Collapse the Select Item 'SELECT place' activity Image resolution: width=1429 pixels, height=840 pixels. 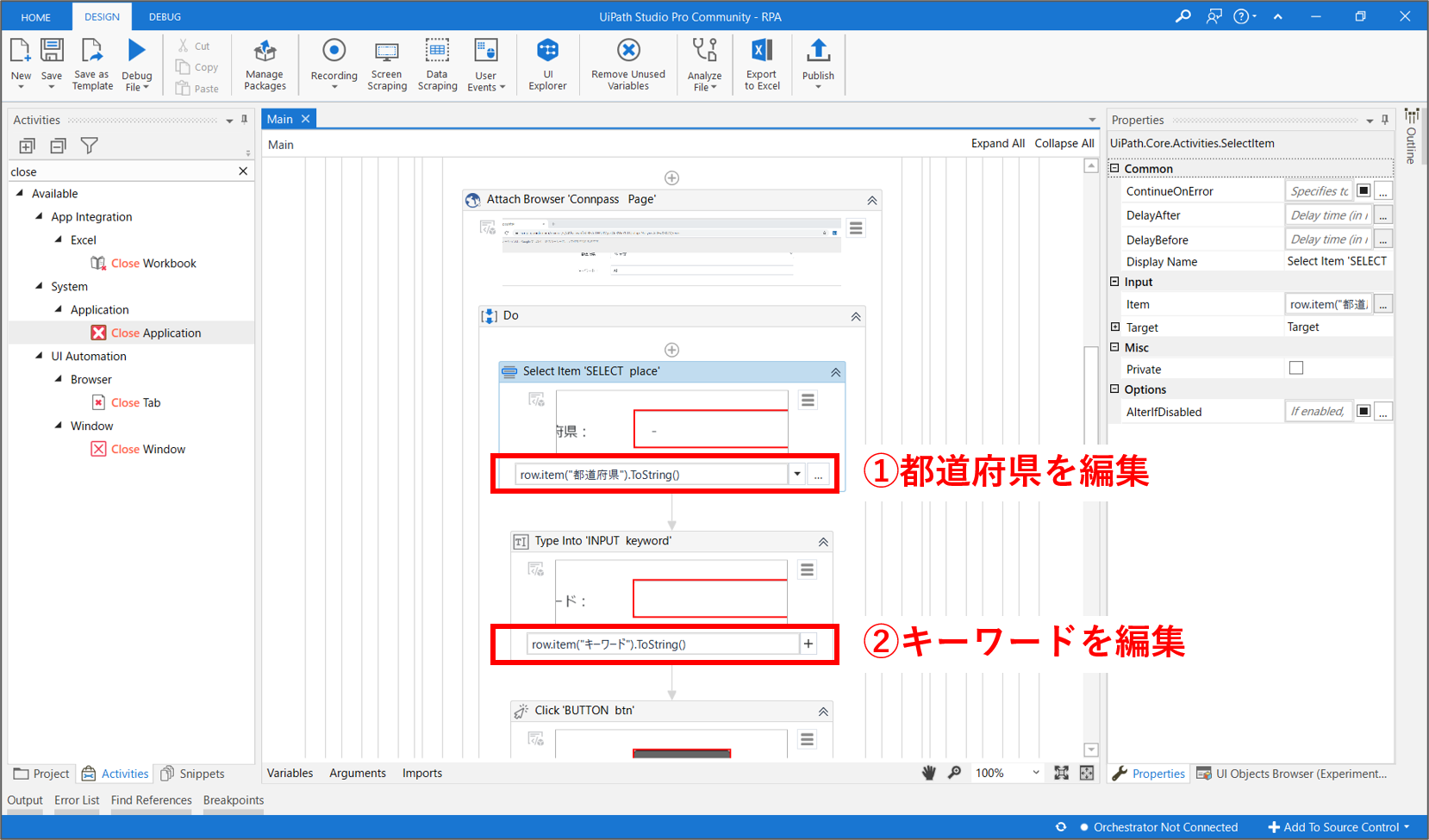[x=835, y=372]
